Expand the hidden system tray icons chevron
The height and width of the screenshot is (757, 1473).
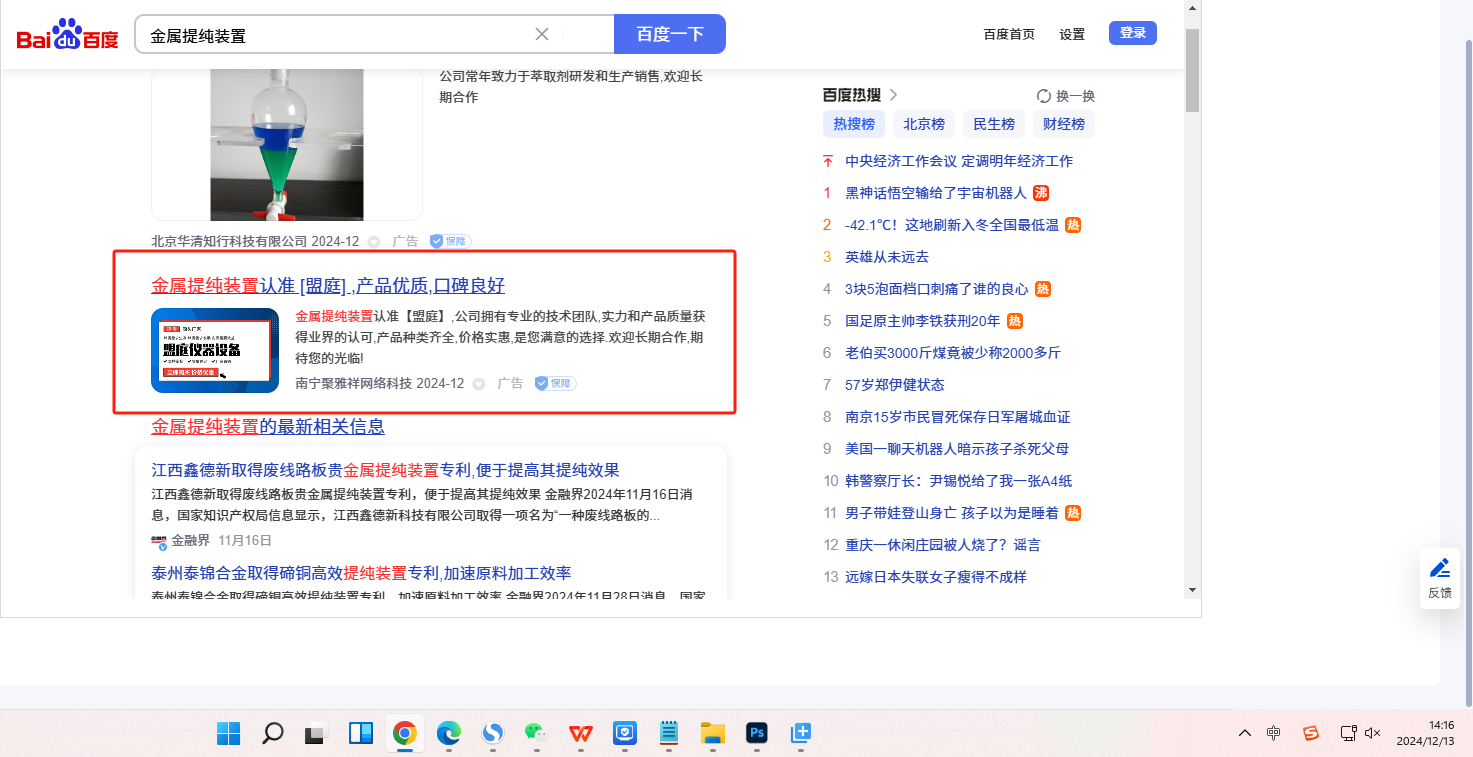coord(1244,733)
